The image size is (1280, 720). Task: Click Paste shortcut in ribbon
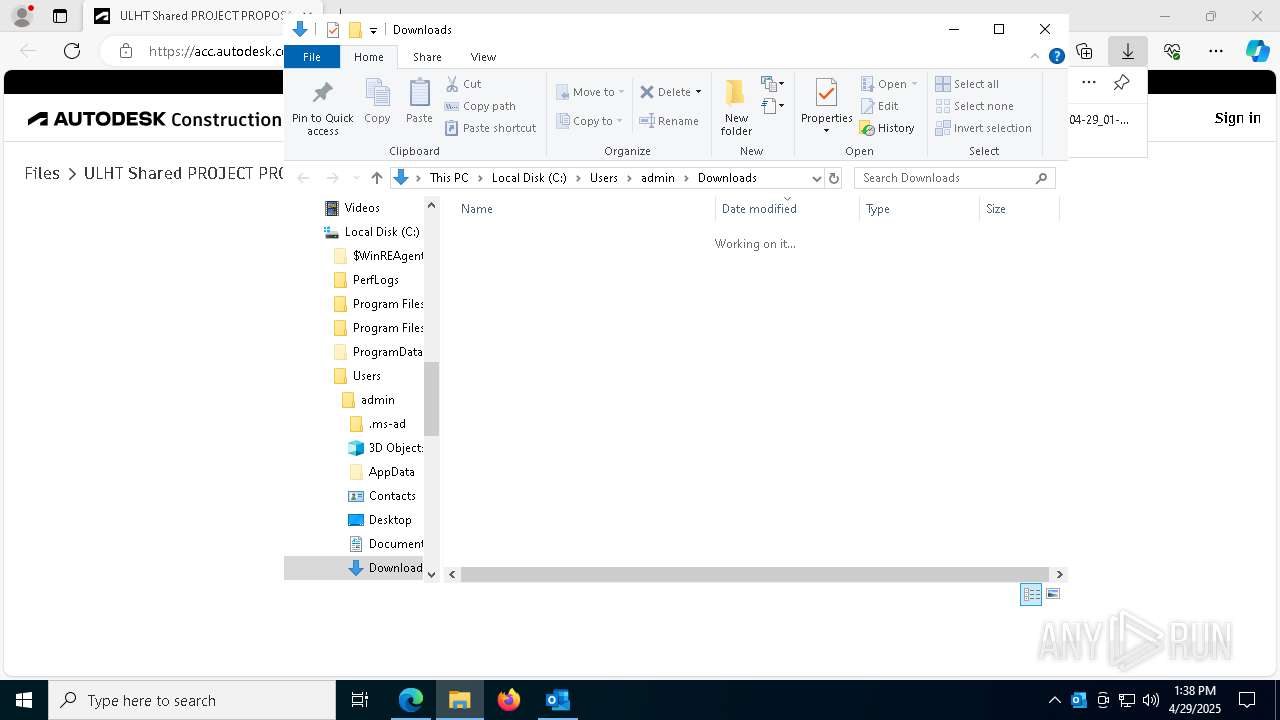(x=490, y=128)
